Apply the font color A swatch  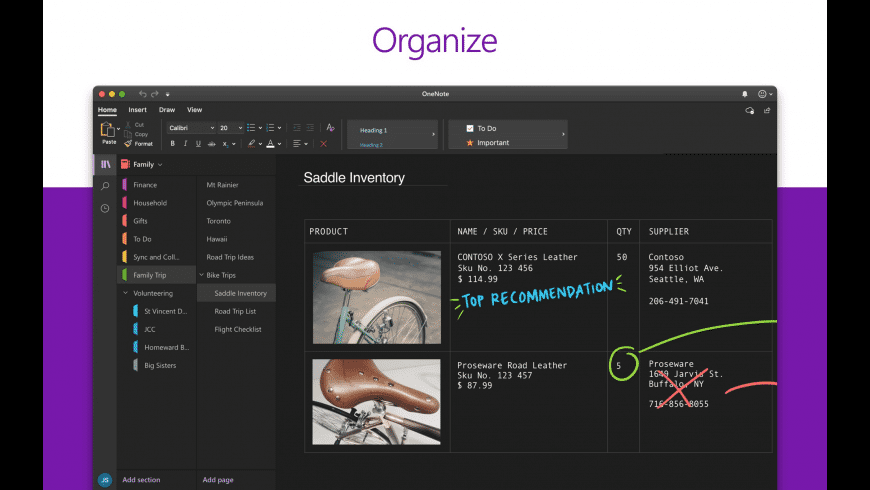pyautogui.click(x=270, y=144)
